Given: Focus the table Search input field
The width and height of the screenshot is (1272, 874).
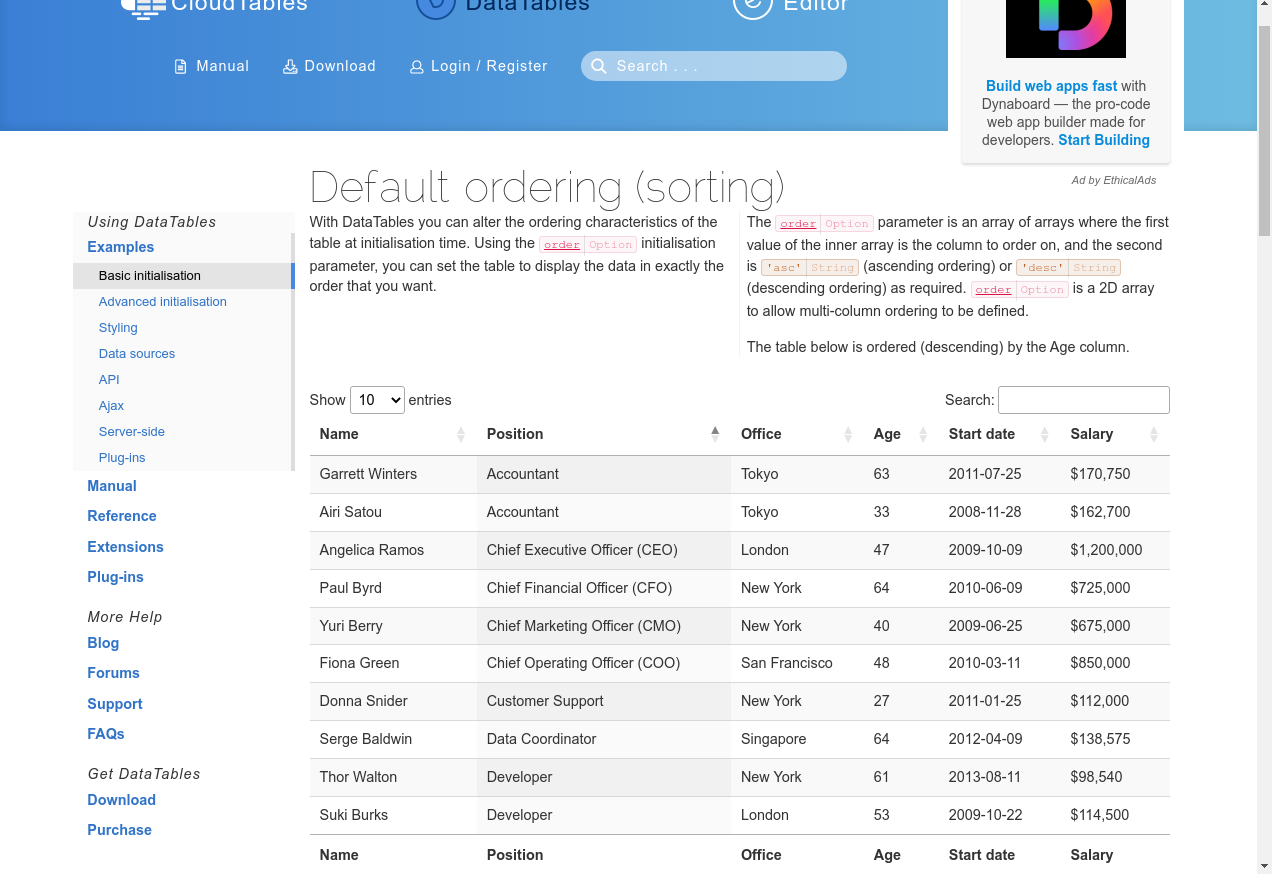Looking at the screenshot, I should point(1083,400).
